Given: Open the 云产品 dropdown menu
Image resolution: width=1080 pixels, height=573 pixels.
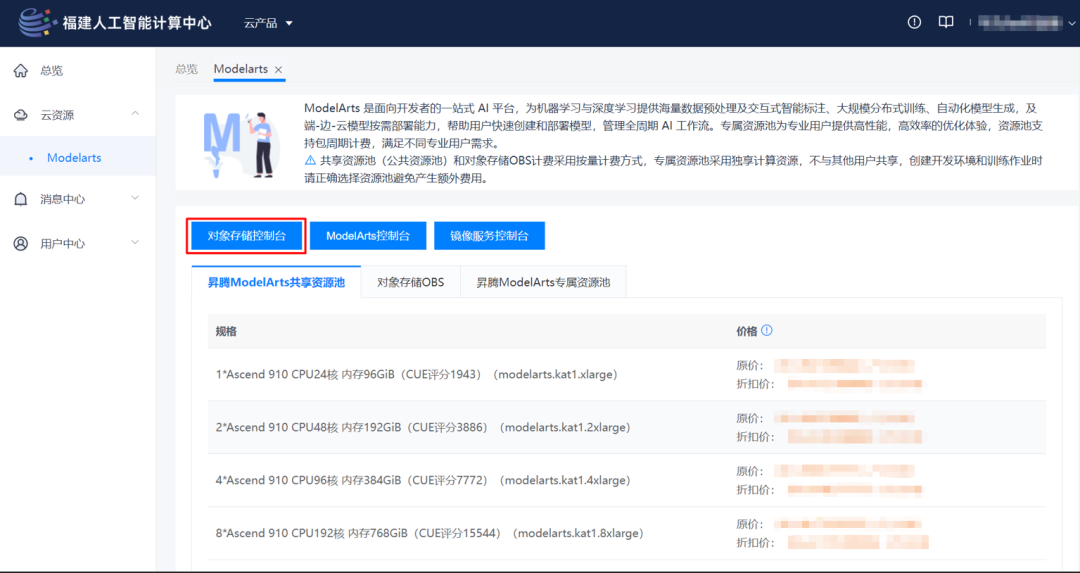Looking at the screenshot, I should pos(269,23).
